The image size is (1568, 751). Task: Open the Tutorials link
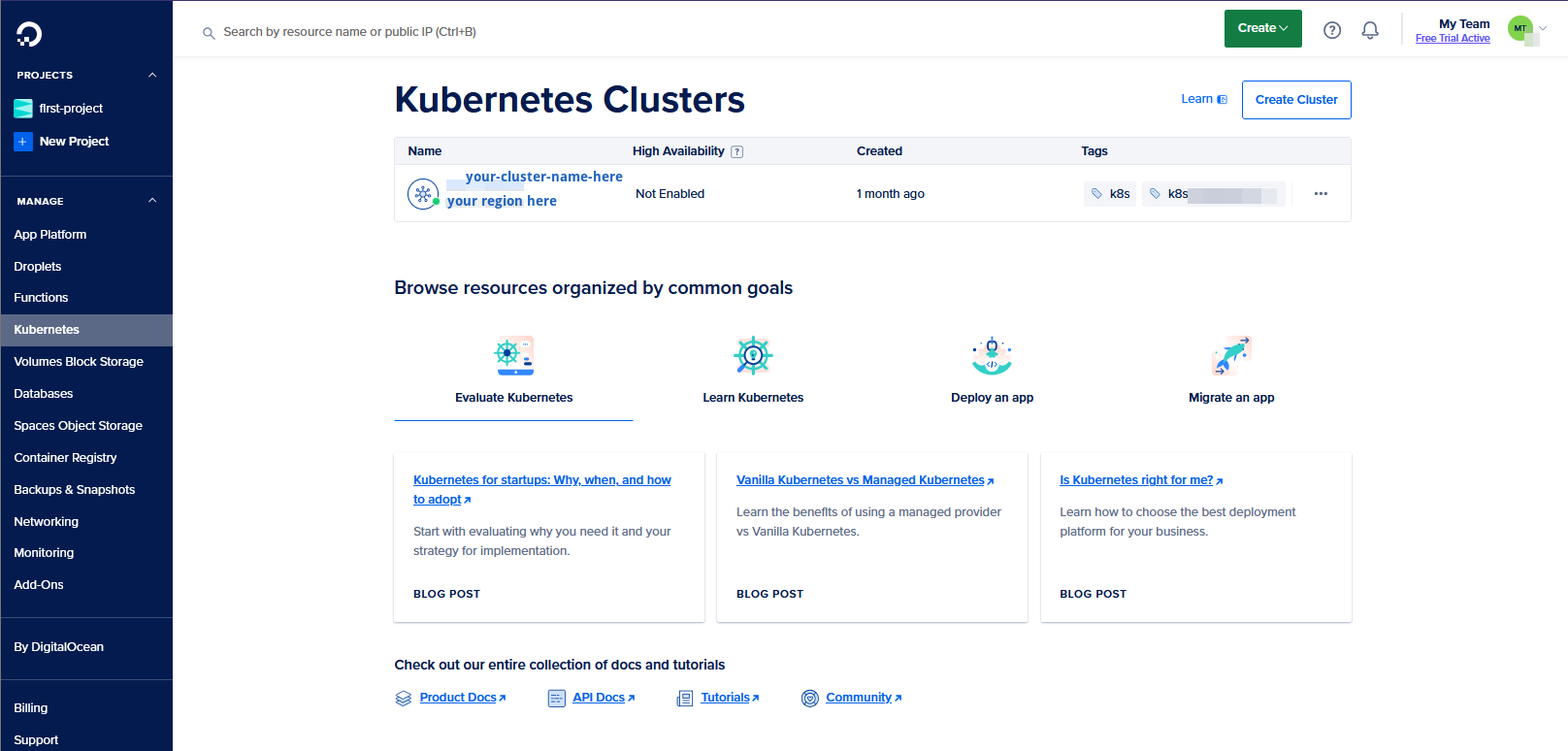coord(730,698)
